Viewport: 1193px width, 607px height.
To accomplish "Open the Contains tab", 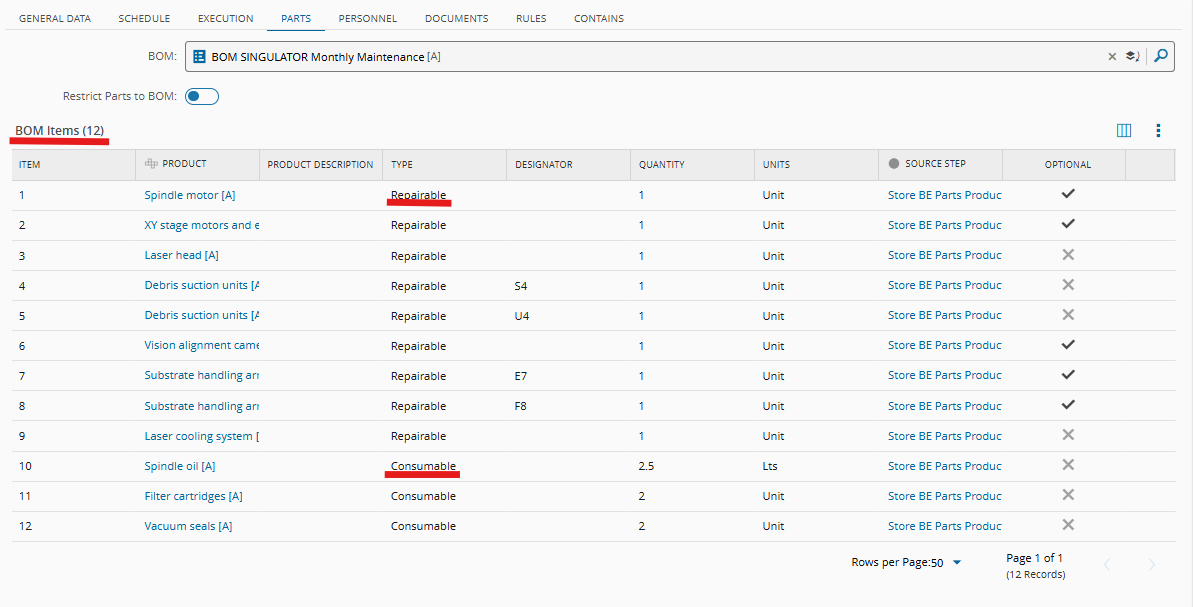I will (x=599, y=18).
